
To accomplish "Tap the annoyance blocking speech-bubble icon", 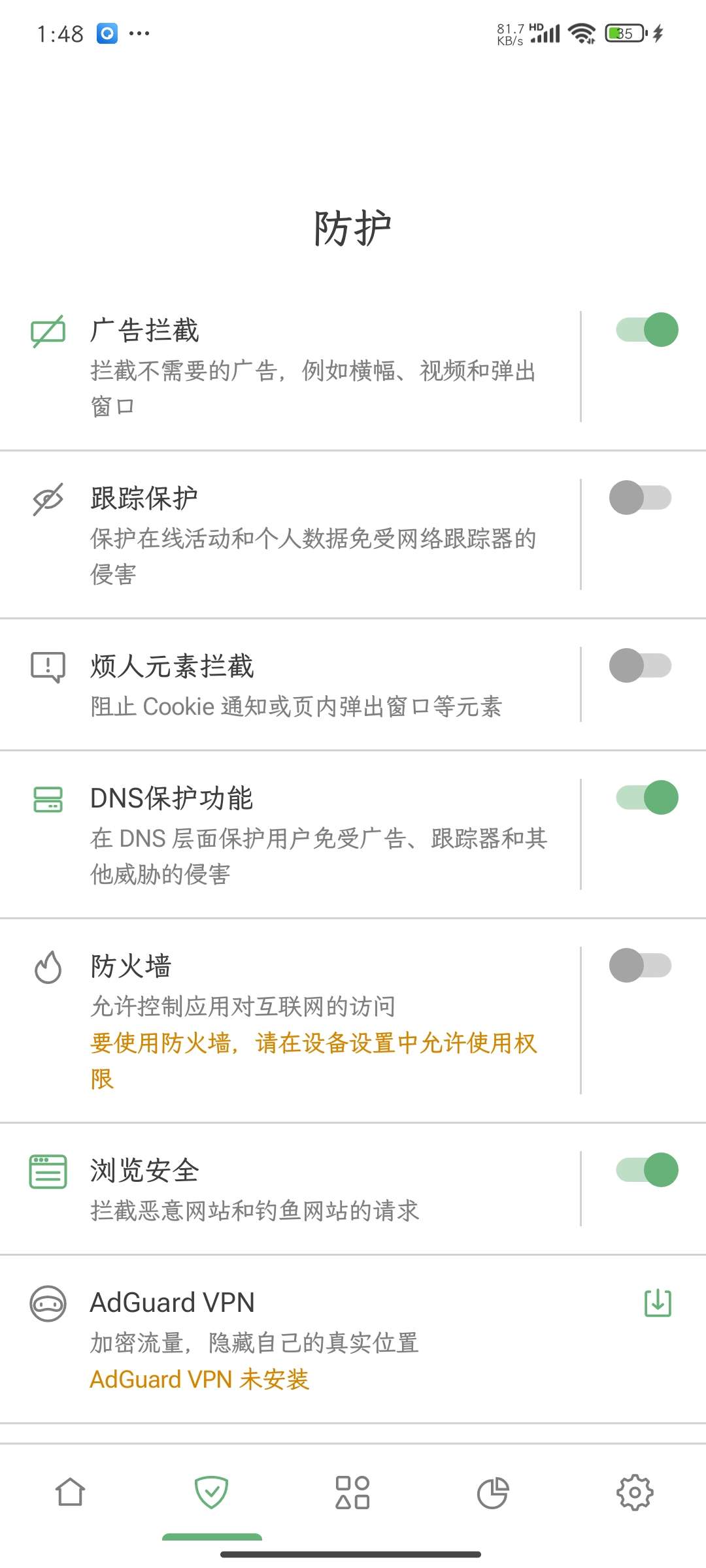I will pos(48,667).
